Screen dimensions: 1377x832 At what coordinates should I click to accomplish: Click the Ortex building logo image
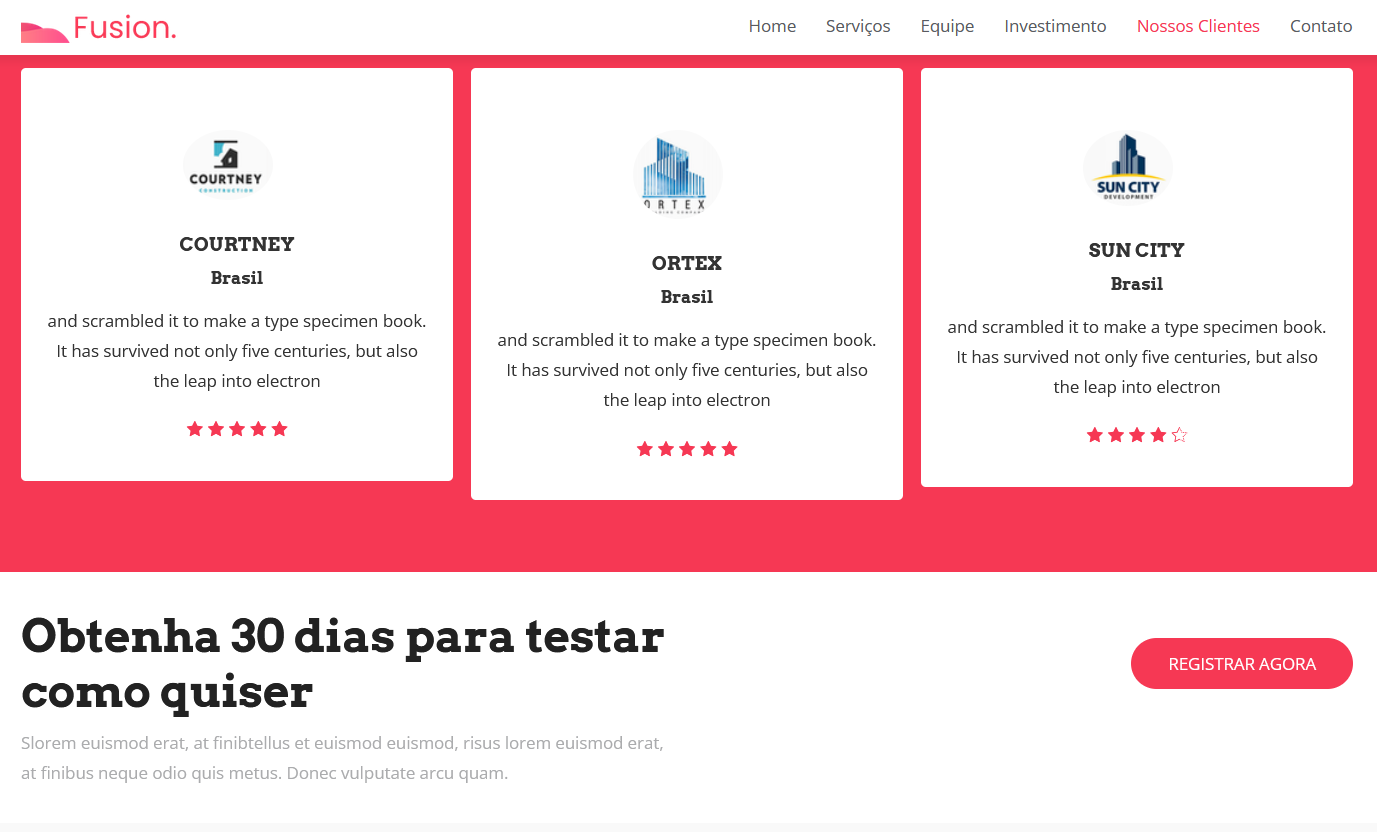(x=677, y=175)
